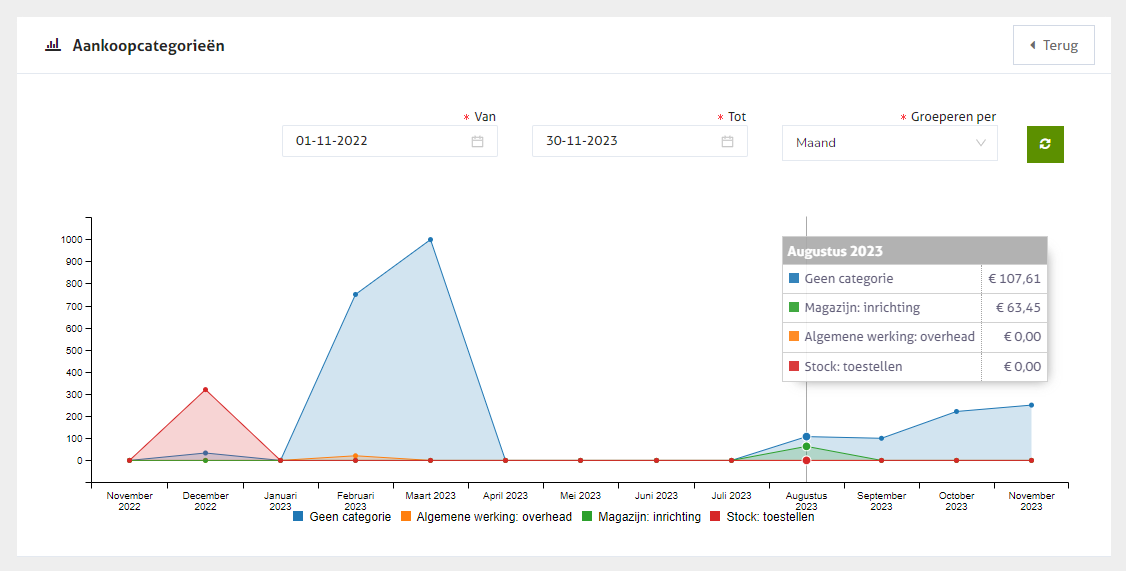This screenshot has height=571, width=1126.
Task: Click the Tot date input 30-11-2023
Action: pyautogui.click(x=625, y=141)
